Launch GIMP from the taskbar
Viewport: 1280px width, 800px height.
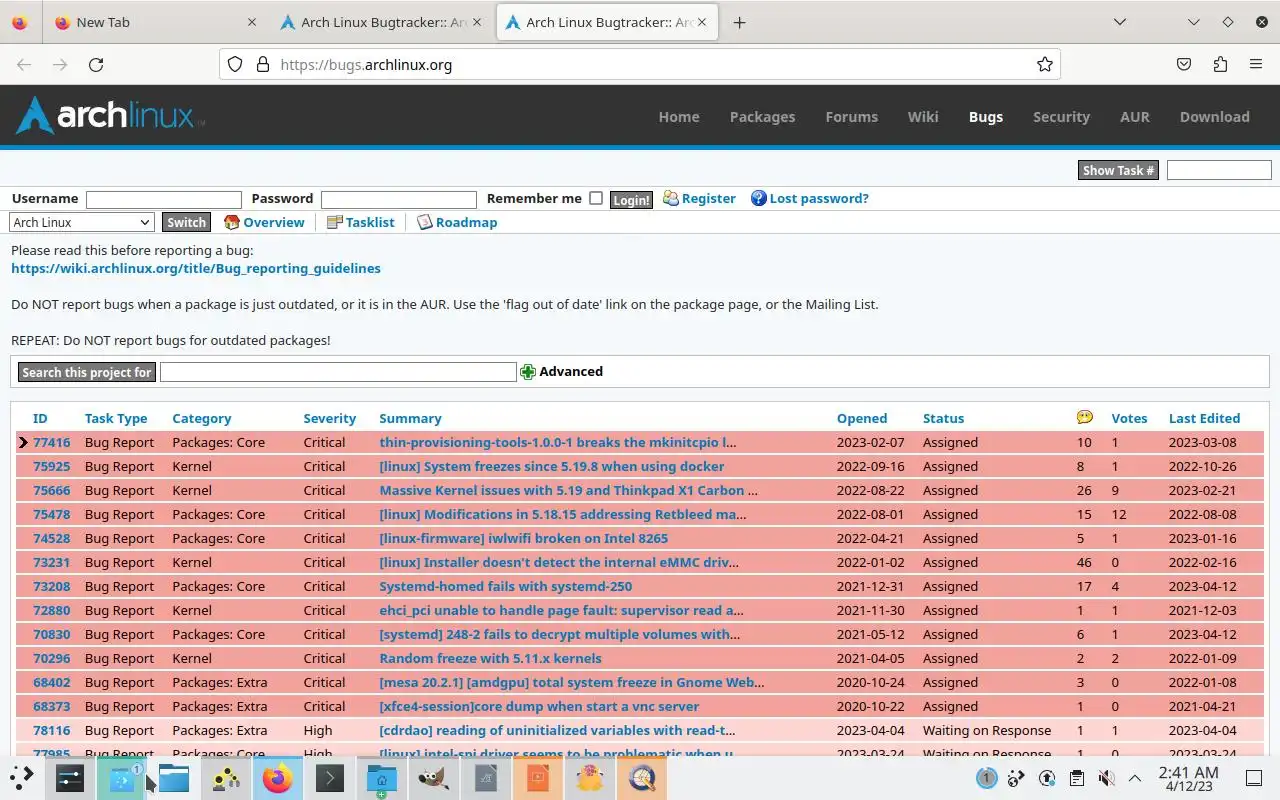[x=434, y=777]
